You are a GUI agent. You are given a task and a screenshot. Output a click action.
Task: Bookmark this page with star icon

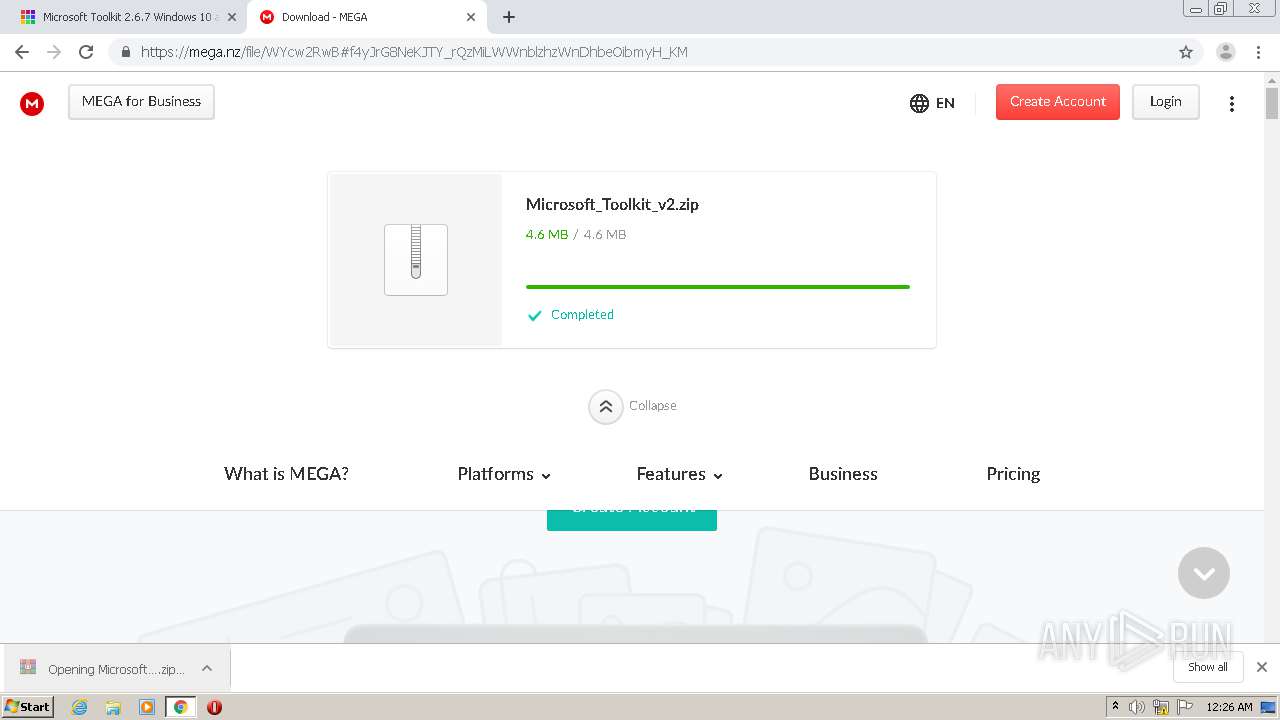click(1186, 52)
